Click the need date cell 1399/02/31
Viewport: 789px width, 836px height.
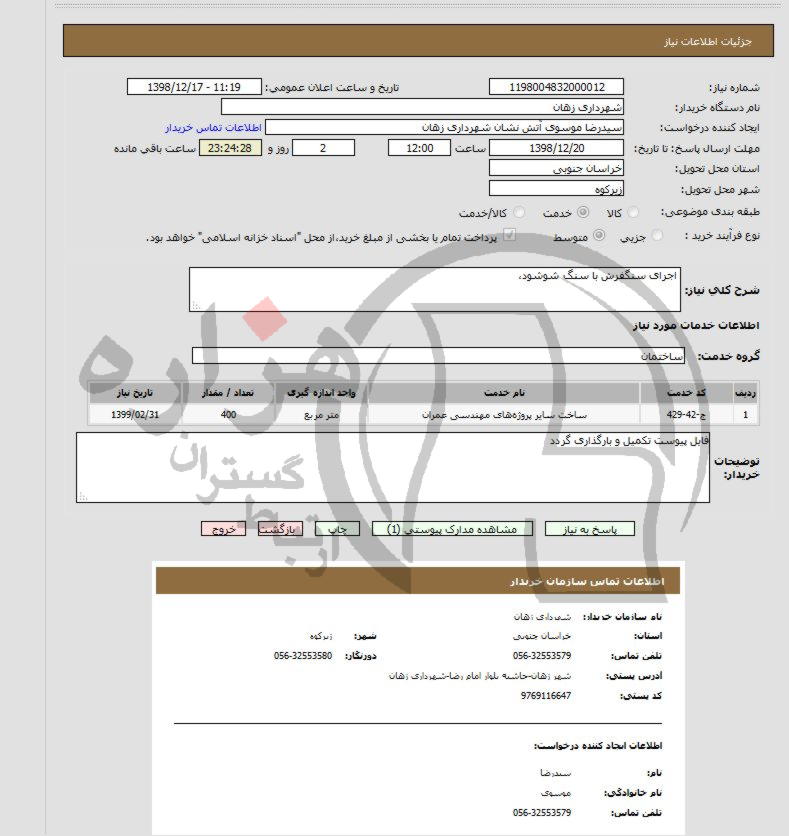pos(135,414)
